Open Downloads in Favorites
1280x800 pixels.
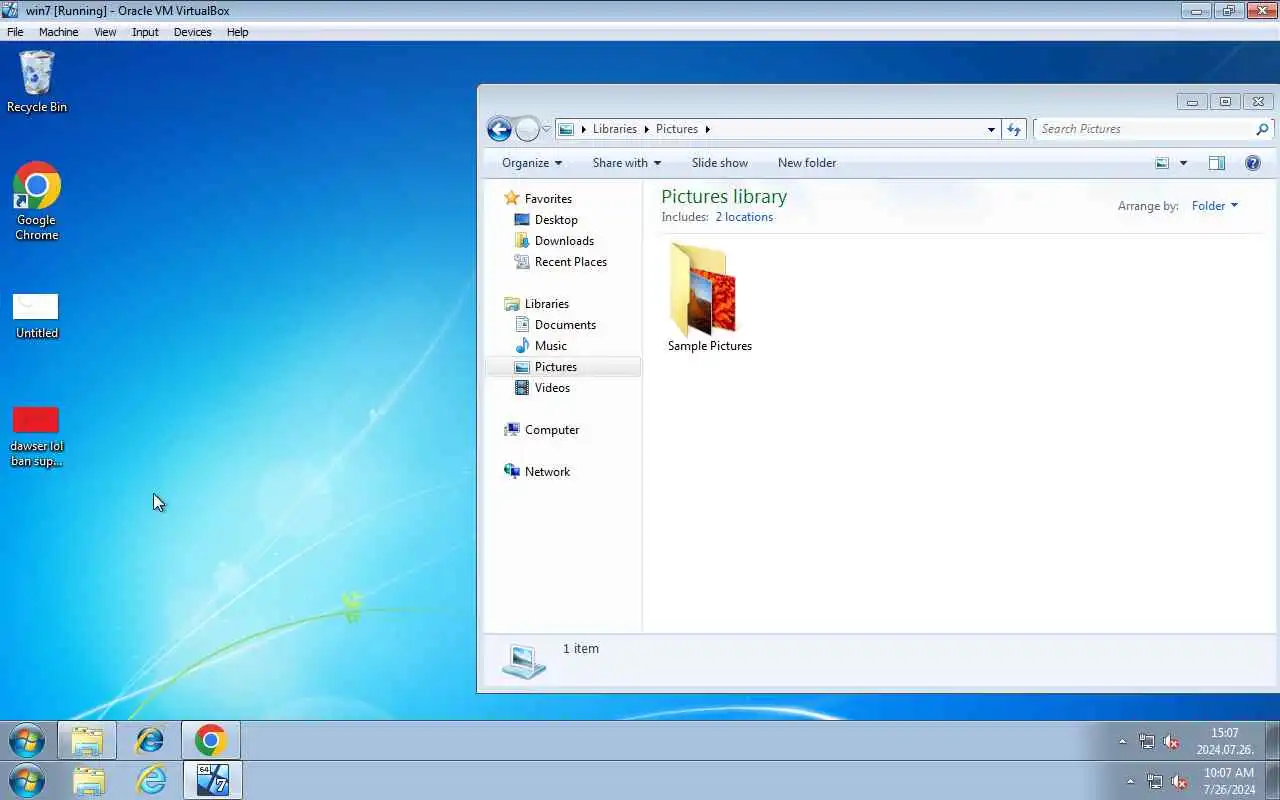pyautogui.click(x=554, y=241)
